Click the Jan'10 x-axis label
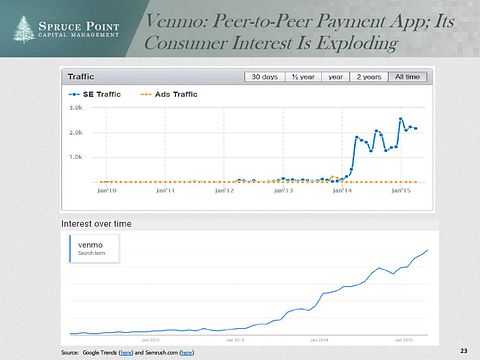Viewport: 480px width, 360px height. (107, 190)
